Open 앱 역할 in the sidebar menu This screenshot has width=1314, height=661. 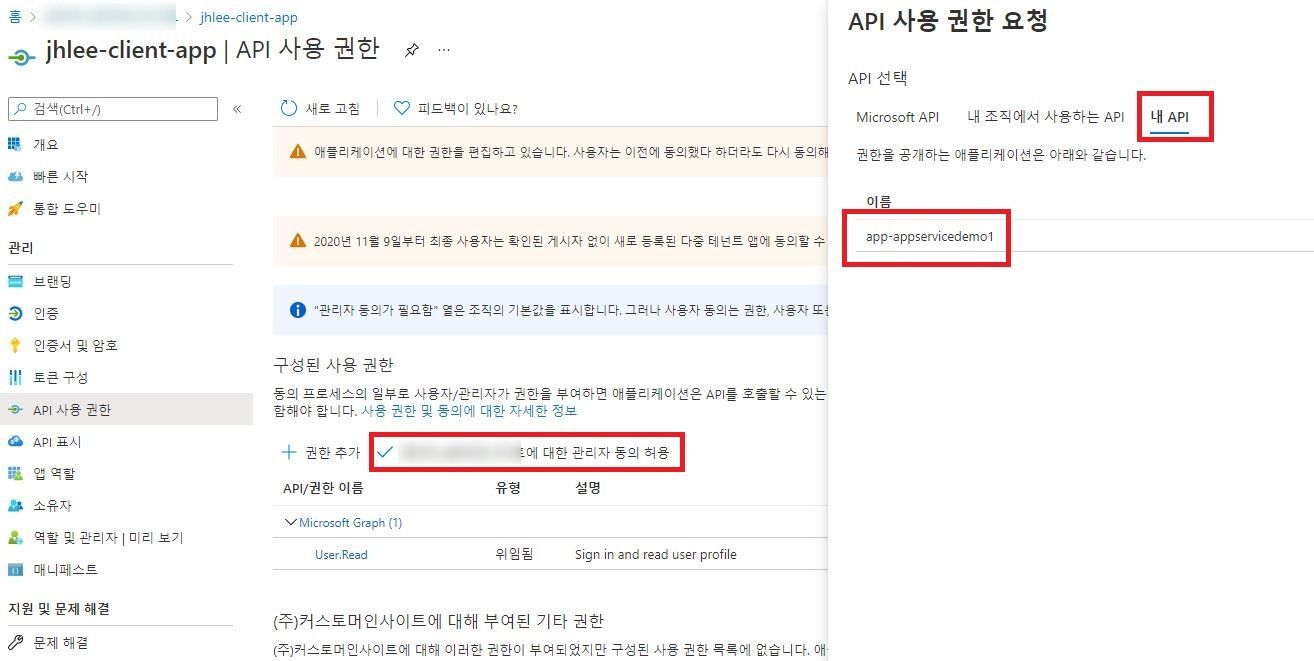click(54, 473)
